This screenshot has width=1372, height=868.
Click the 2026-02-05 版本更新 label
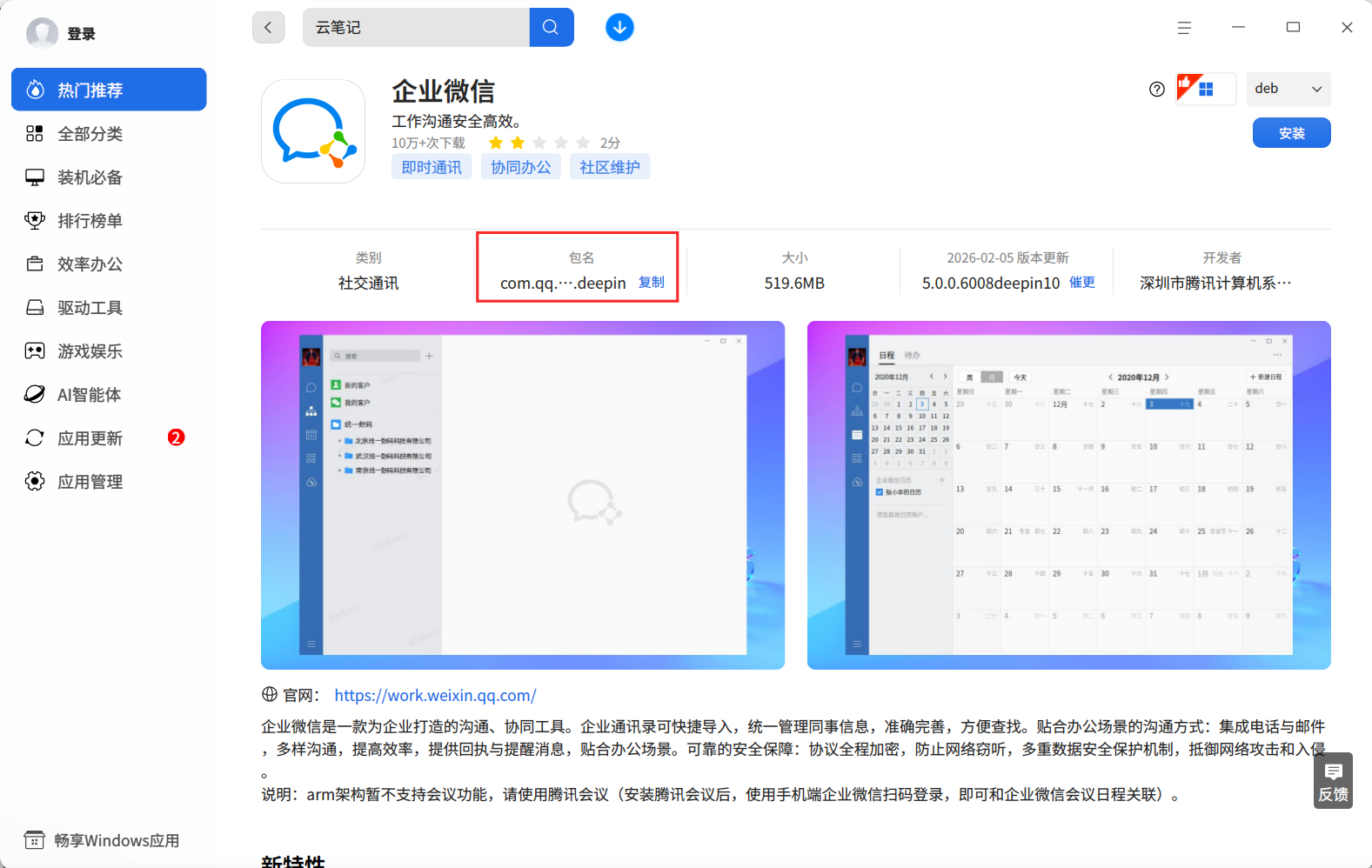tap(1007, 257)
